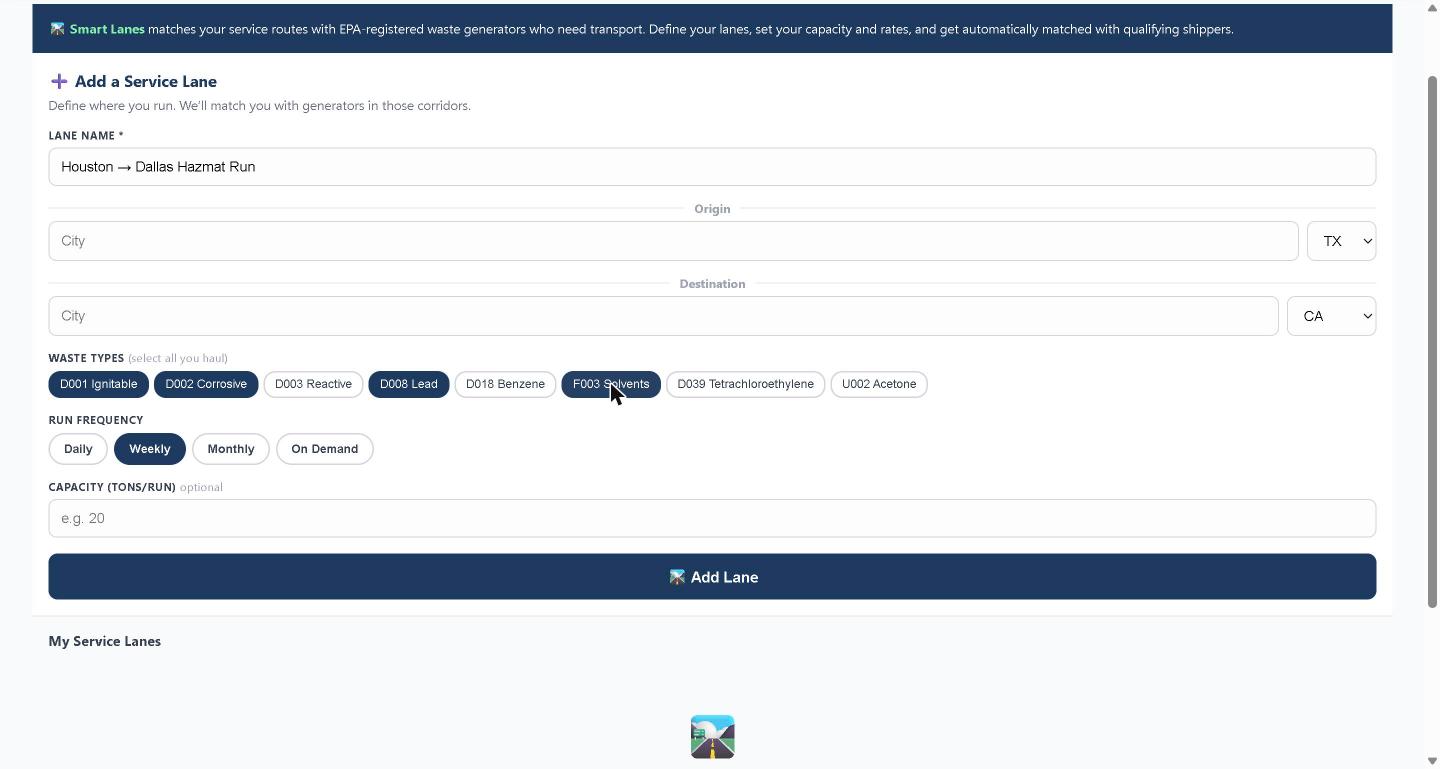Image resolution: width=1440 pixels, height=769 pixels.
Task: Choose Monthly run frequency
Action: 231,449
